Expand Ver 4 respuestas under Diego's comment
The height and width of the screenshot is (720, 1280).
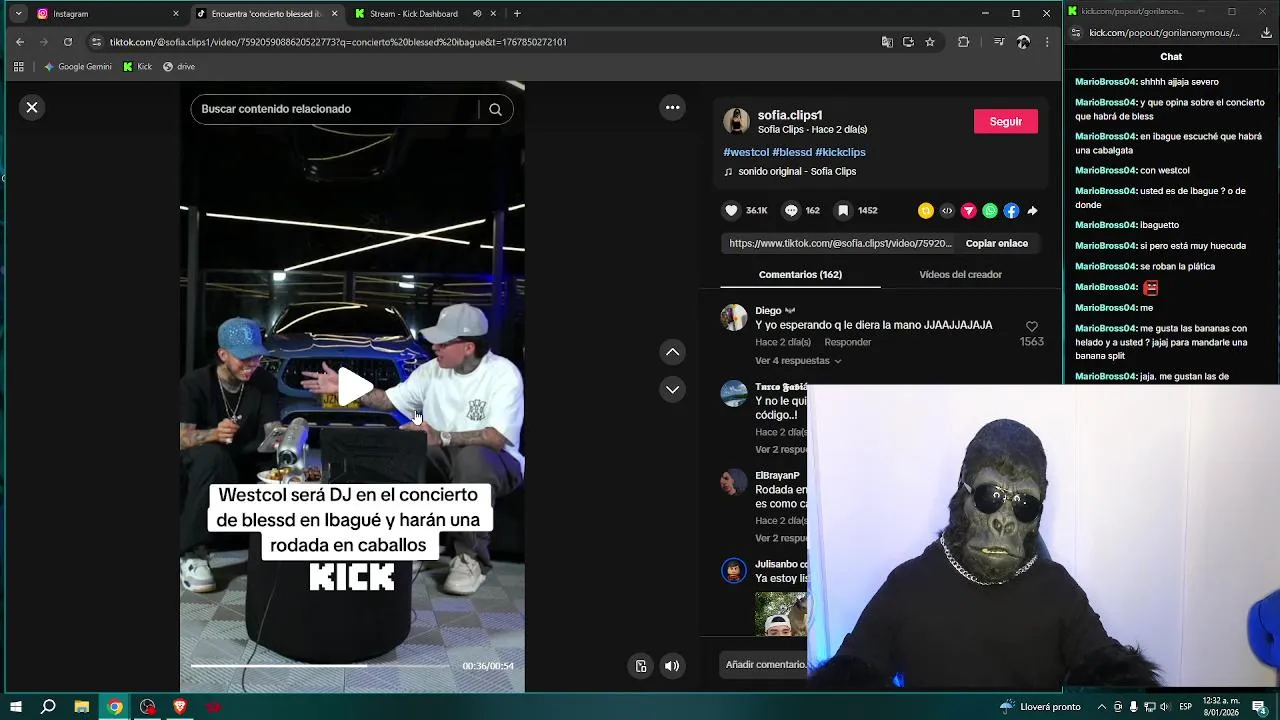click(798, 361)
